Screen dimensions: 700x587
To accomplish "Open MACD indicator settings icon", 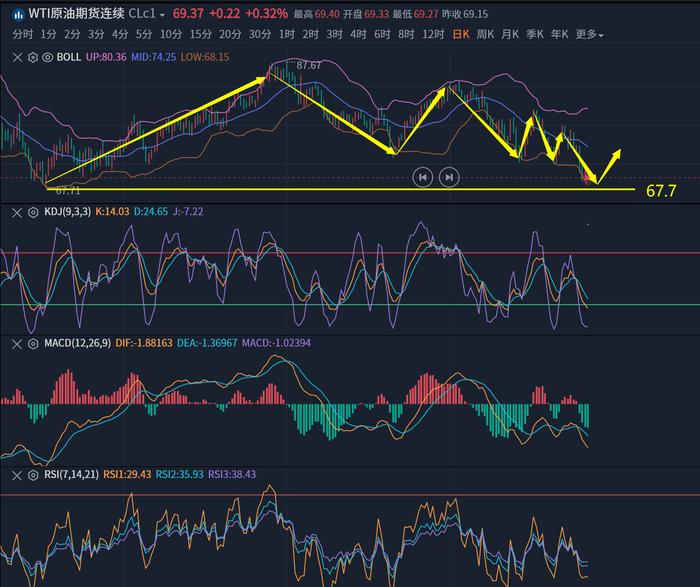I will pos(33,344).
